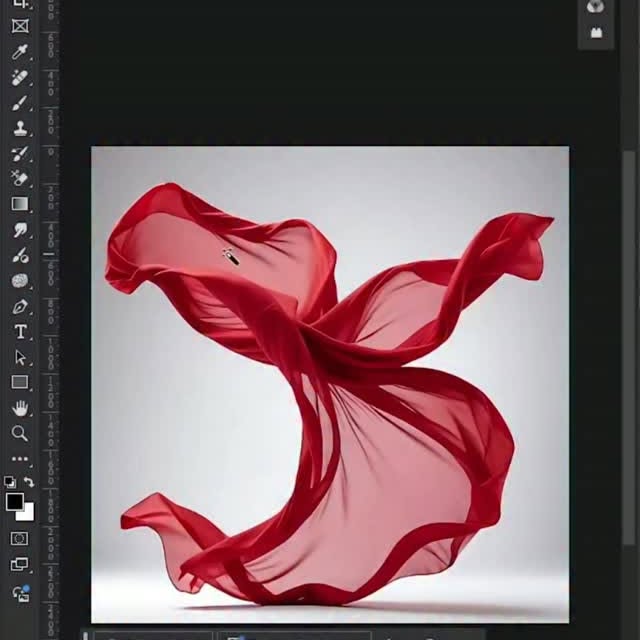Click the red fabric image on canvas

point(330,384)
